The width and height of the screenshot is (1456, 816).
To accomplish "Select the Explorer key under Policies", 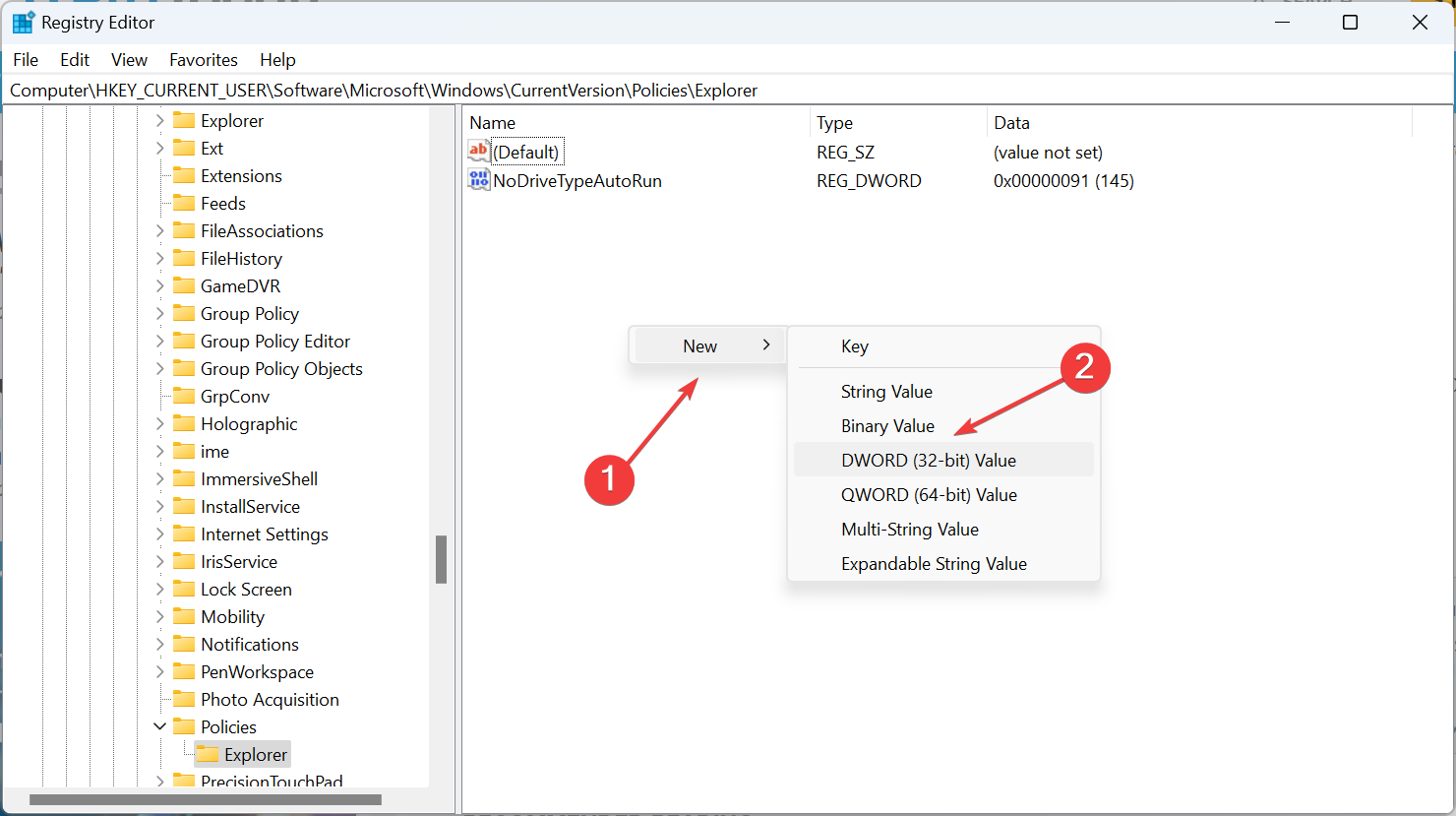I will click(x=256, y=755).
